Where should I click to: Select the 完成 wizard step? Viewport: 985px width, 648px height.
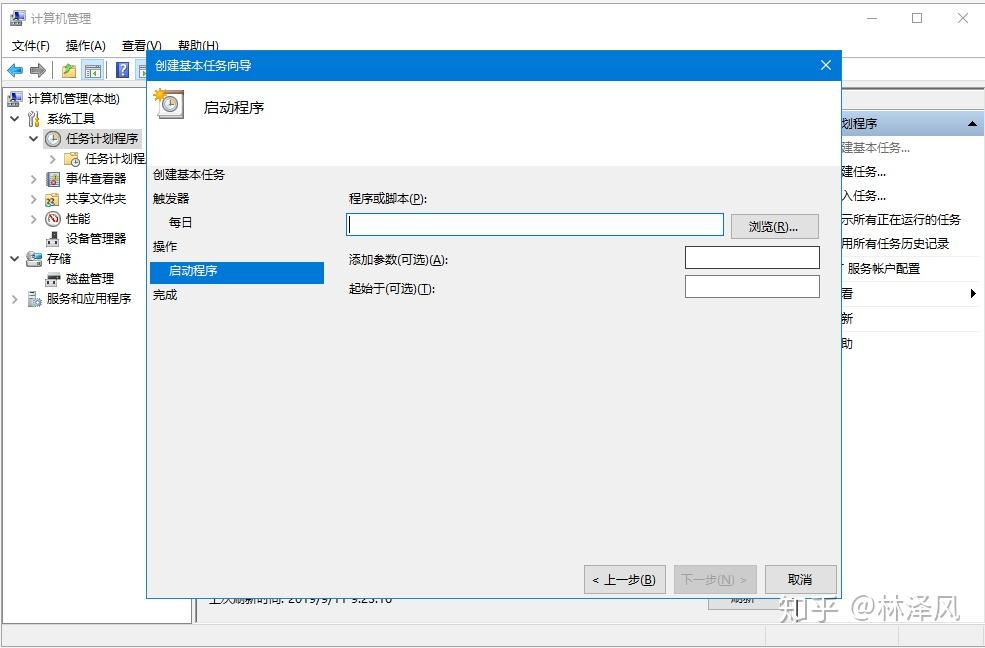coord(165,295)
